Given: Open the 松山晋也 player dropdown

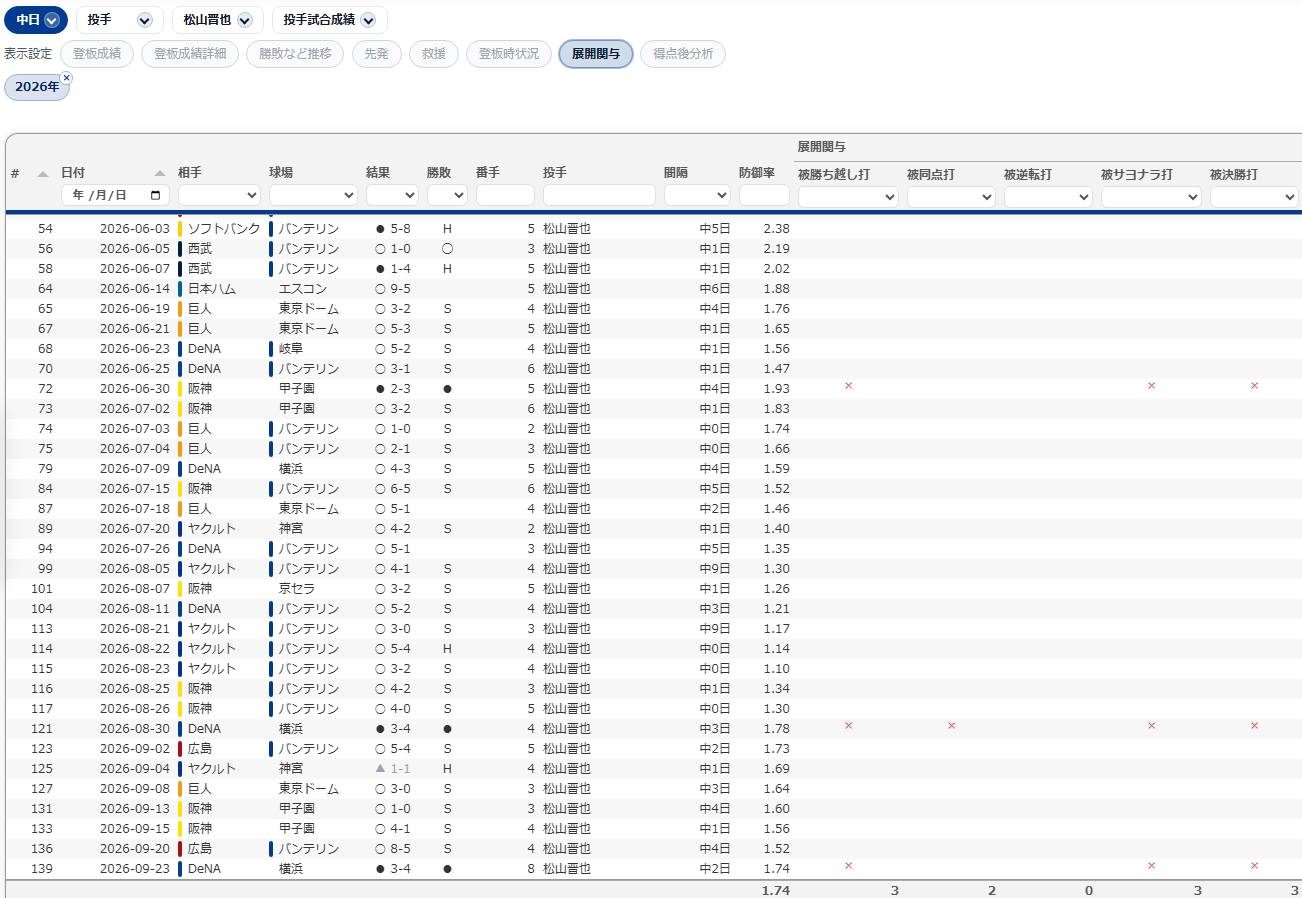Looking at the screenshot, I should (x=218, y=20).
